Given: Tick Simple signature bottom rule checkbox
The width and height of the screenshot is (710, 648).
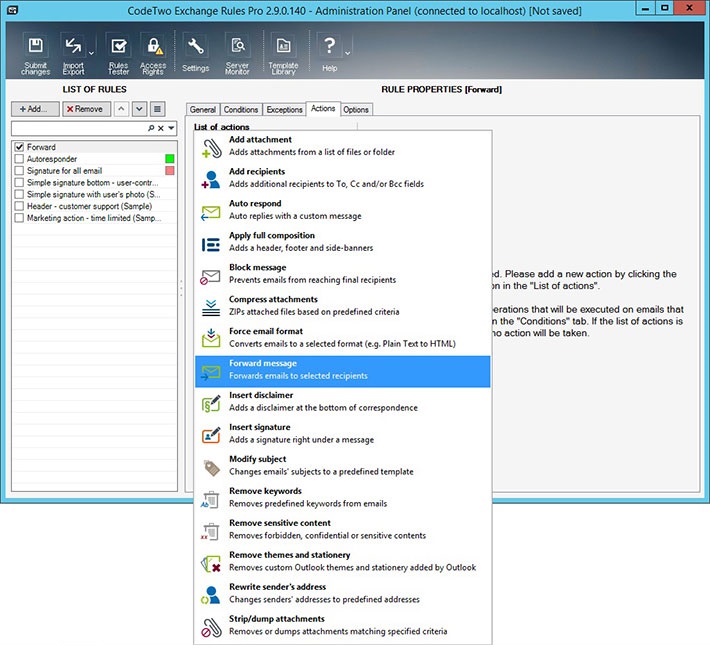Looking at the screenshot, I should click(x=19, y=182).
